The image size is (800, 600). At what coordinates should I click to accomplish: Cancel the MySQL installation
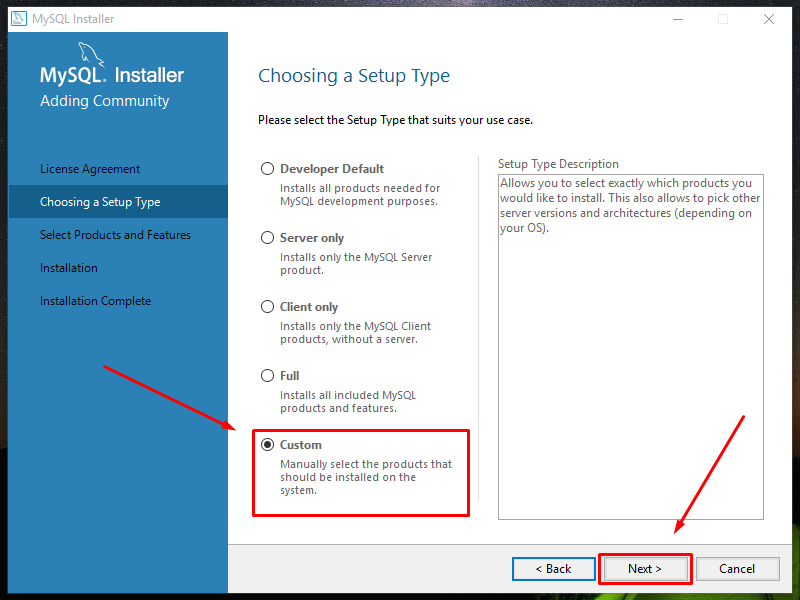737,569
